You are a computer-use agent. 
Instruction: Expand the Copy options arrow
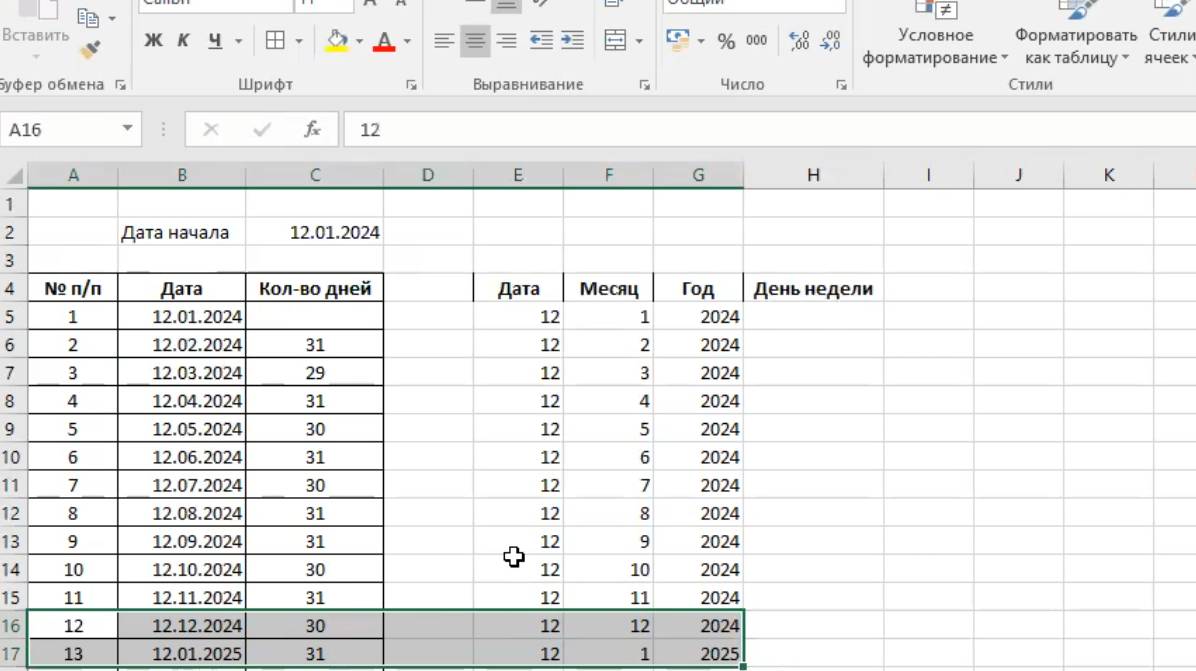(112, 18)
